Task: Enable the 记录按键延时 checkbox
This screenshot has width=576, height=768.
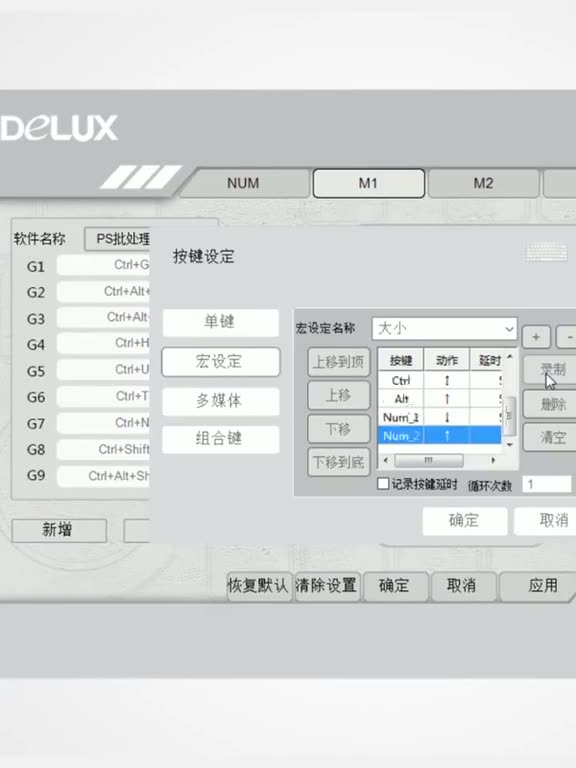Action: 383,484
